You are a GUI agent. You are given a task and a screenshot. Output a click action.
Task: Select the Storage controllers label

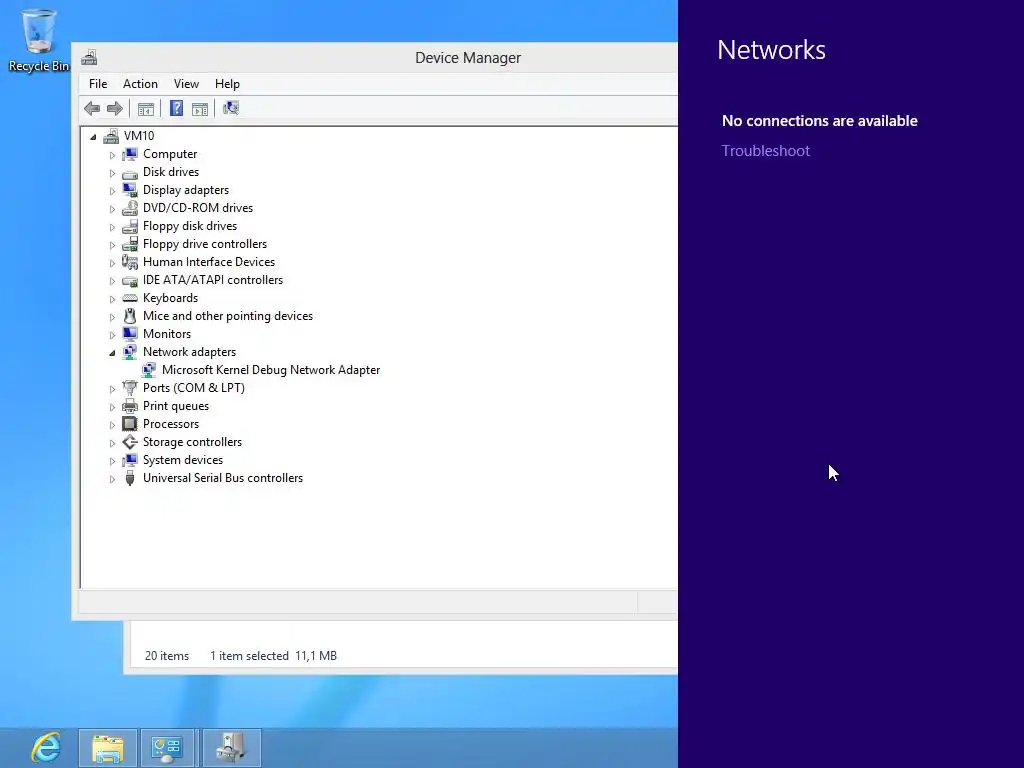[x=193, y=442]
